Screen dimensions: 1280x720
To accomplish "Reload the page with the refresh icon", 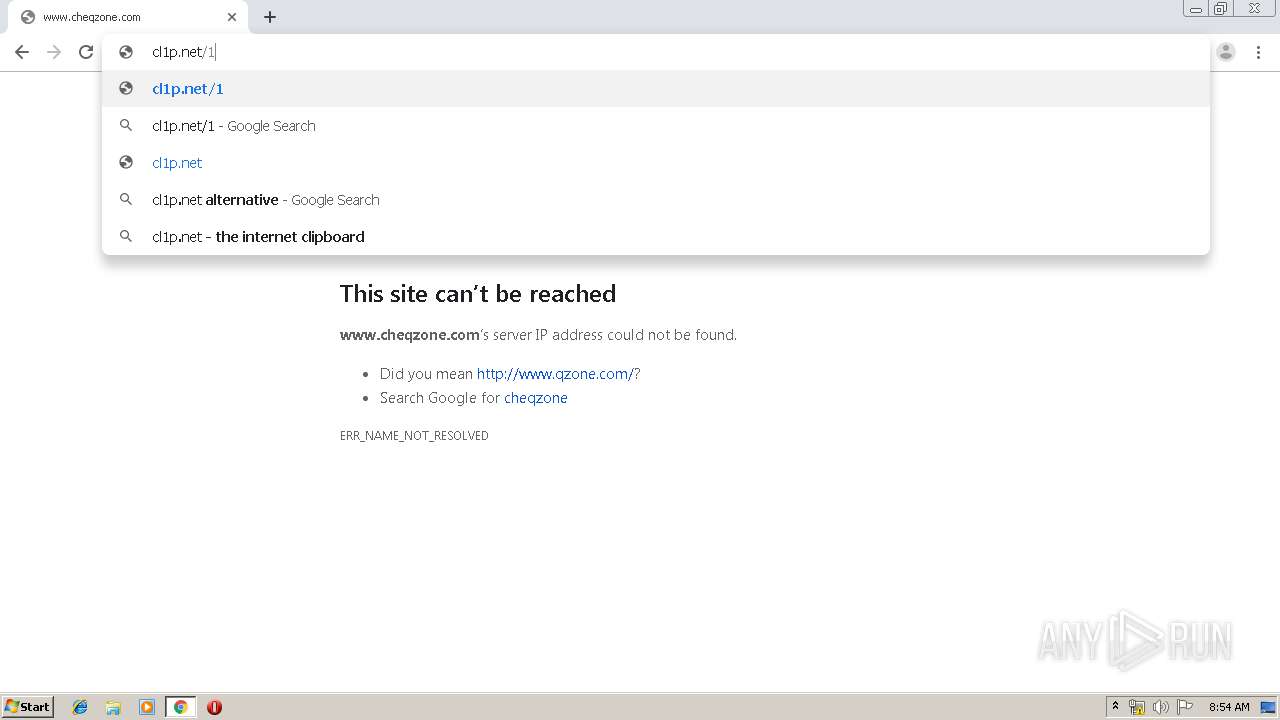I will (86, 52).
